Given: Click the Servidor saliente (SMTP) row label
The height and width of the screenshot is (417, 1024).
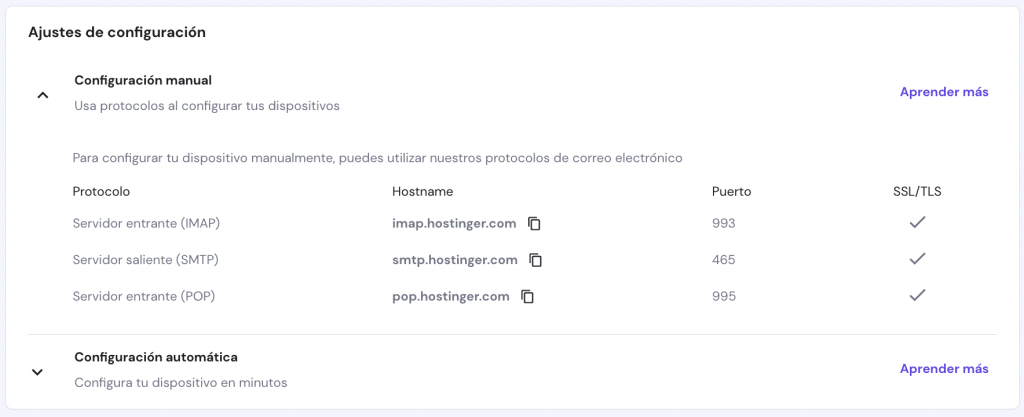Looking at the screenshot, I should coord(145,260).
